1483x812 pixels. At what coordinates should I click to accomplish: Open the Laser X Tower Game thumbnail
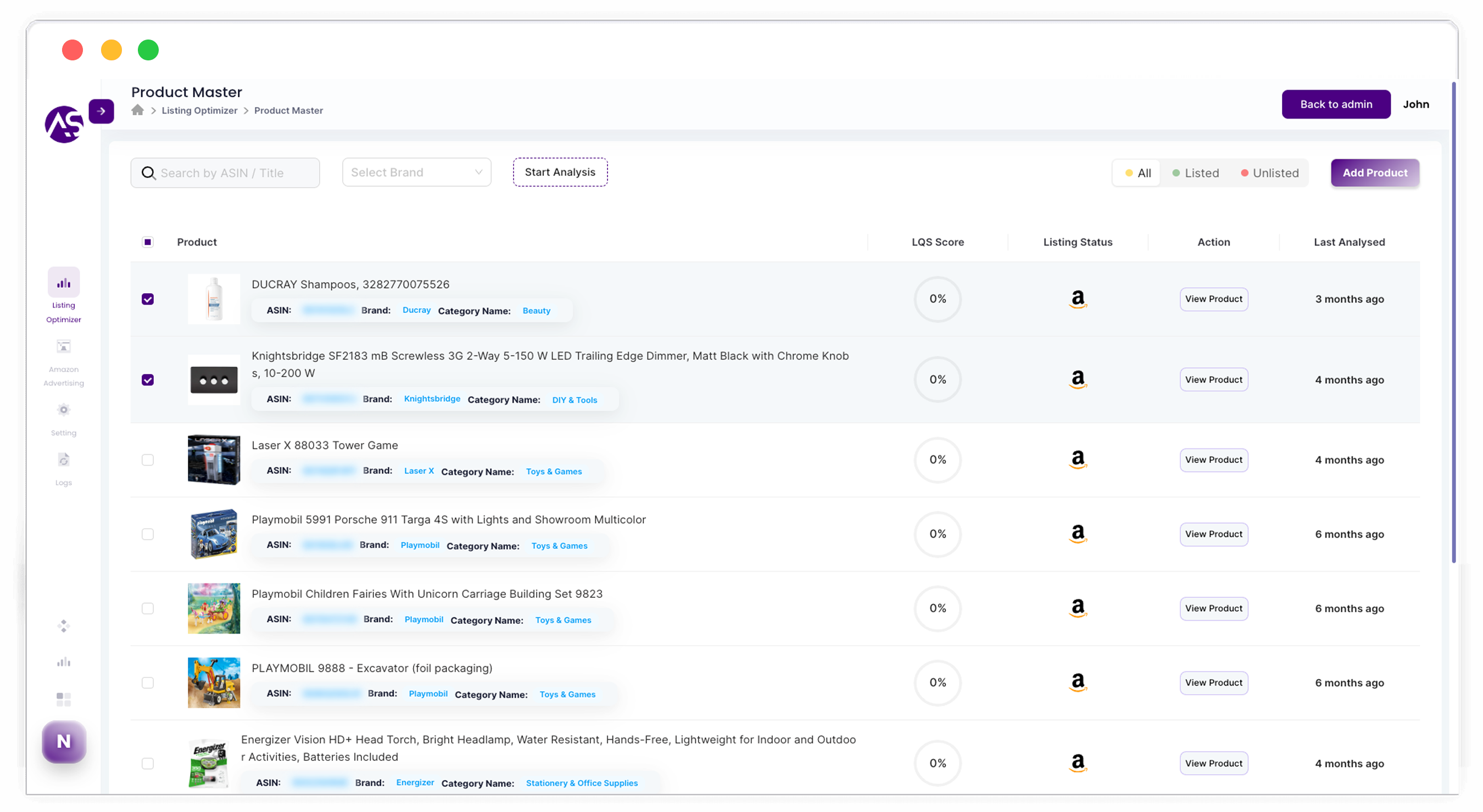[214, 460]
